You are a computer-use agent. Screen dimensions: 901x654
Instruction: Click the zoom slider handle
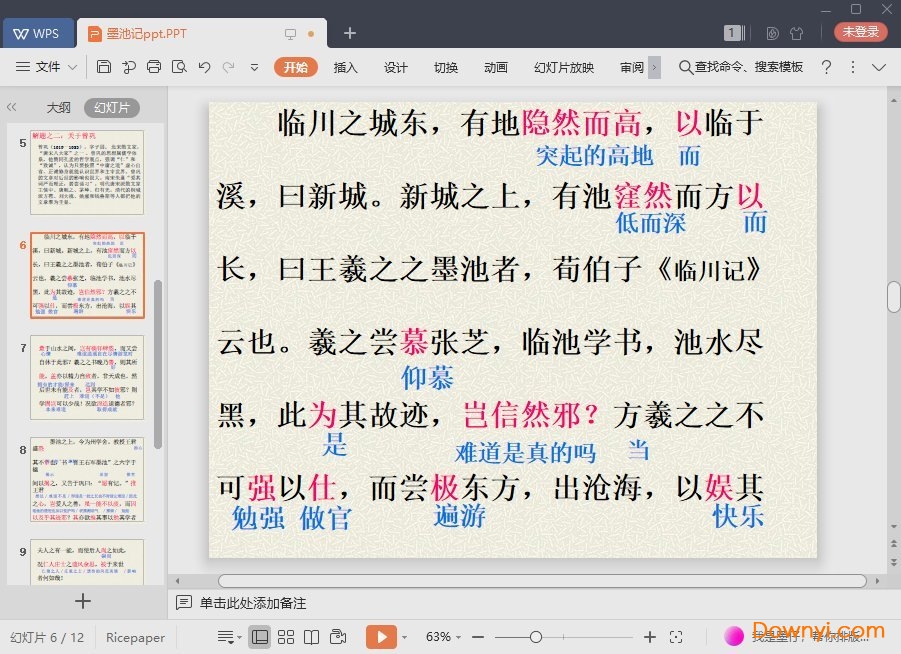click(x=536, y=637)
